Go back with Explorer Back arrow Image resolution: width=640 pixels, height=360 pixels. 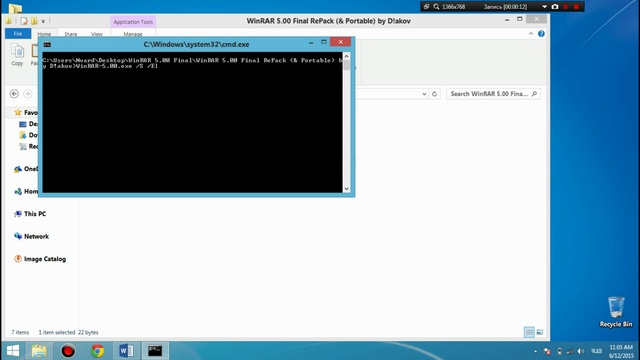click(14, 94)
